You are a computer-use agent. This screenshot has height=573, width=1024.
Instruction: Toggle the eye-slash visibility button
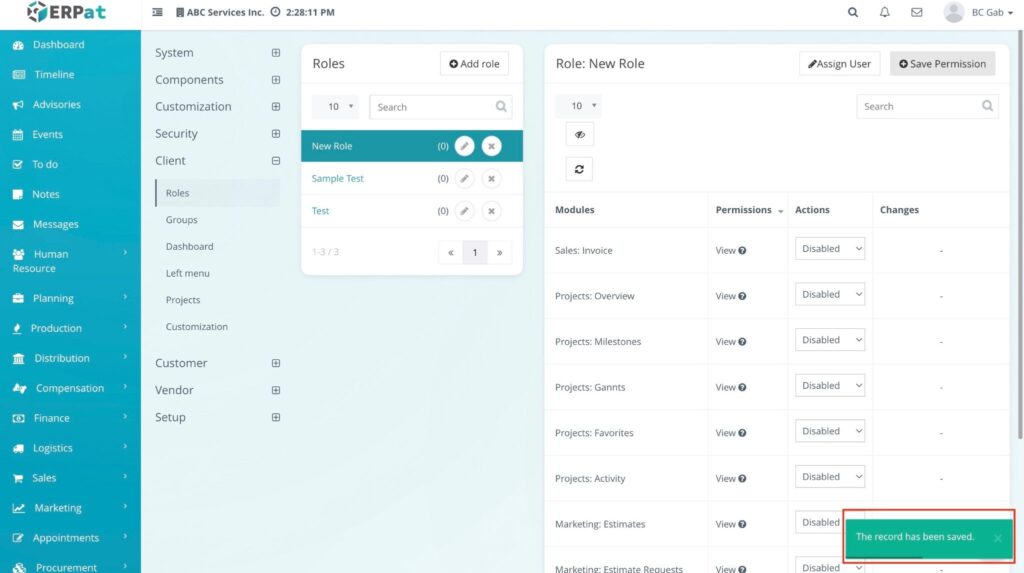(579, 135)
